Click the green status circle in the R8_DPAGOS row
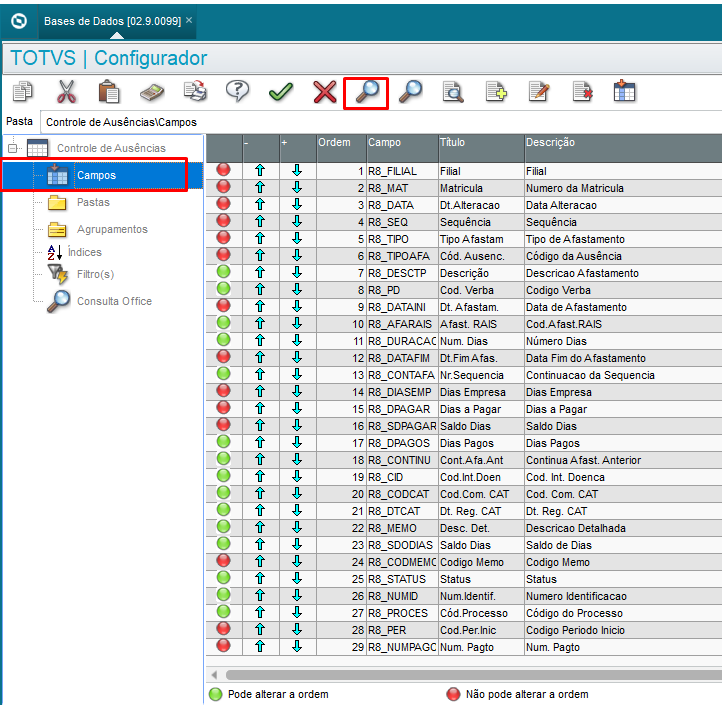The width and height of the screenshot is (722, 705). click(224, 442)
